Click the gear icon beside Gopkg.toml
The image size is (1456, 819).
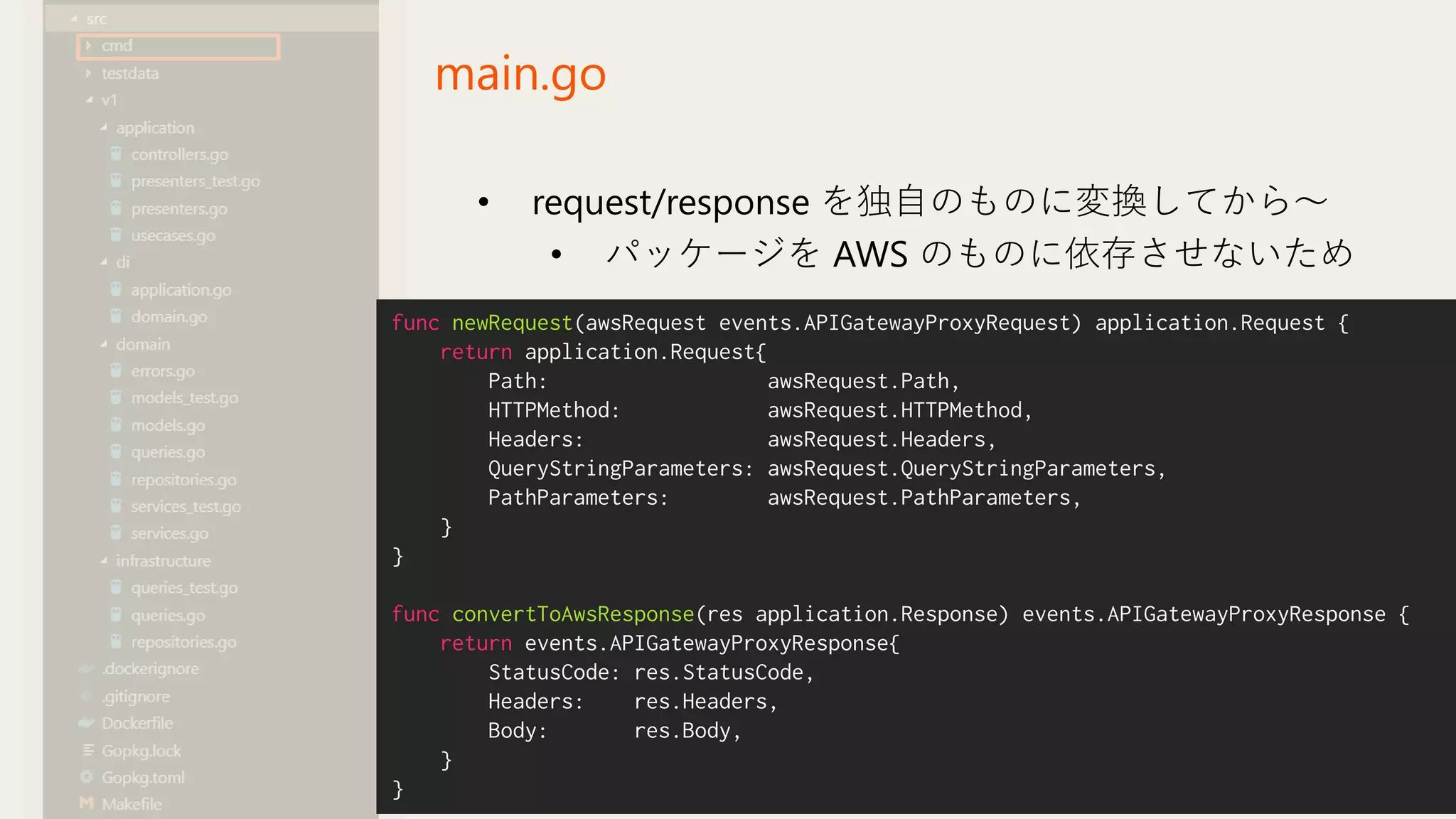point(87,777)
